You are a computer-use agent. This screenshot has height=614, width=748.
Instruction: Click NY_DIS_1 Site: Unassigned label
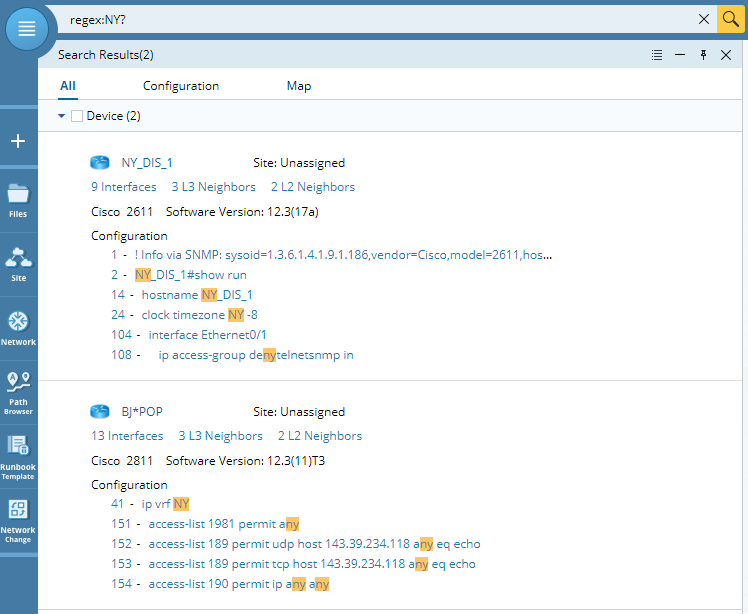pos(299,163)
